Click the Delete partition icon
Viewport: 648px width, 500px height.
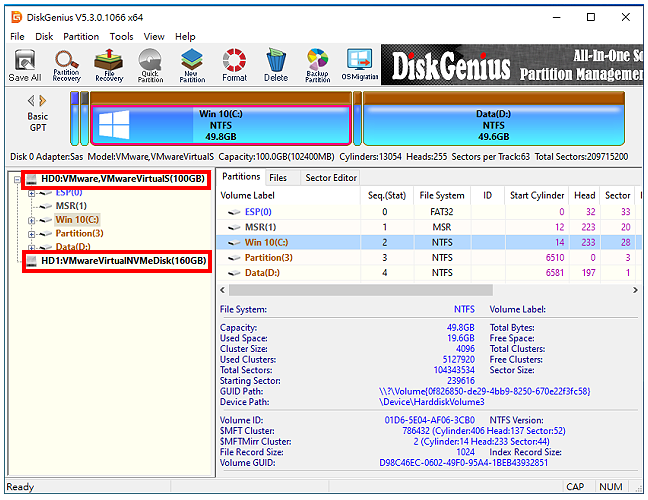pyautogui.click(x=276, y=65)
